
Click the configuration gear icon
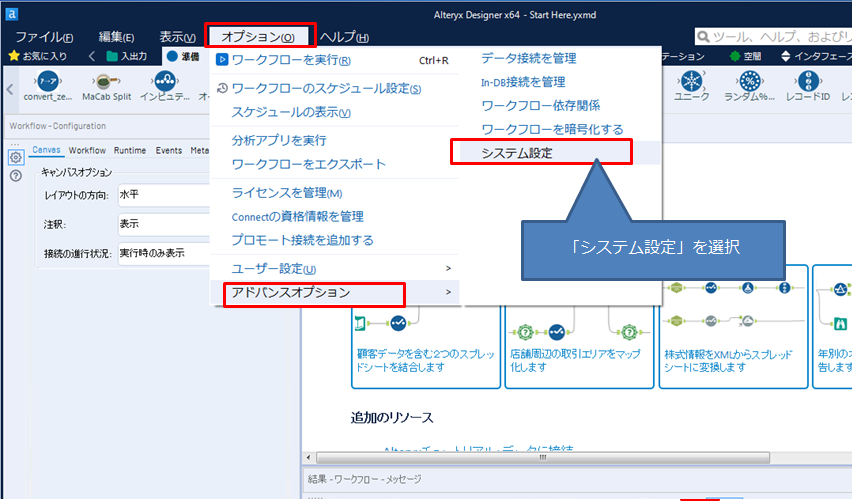point(16,158)
